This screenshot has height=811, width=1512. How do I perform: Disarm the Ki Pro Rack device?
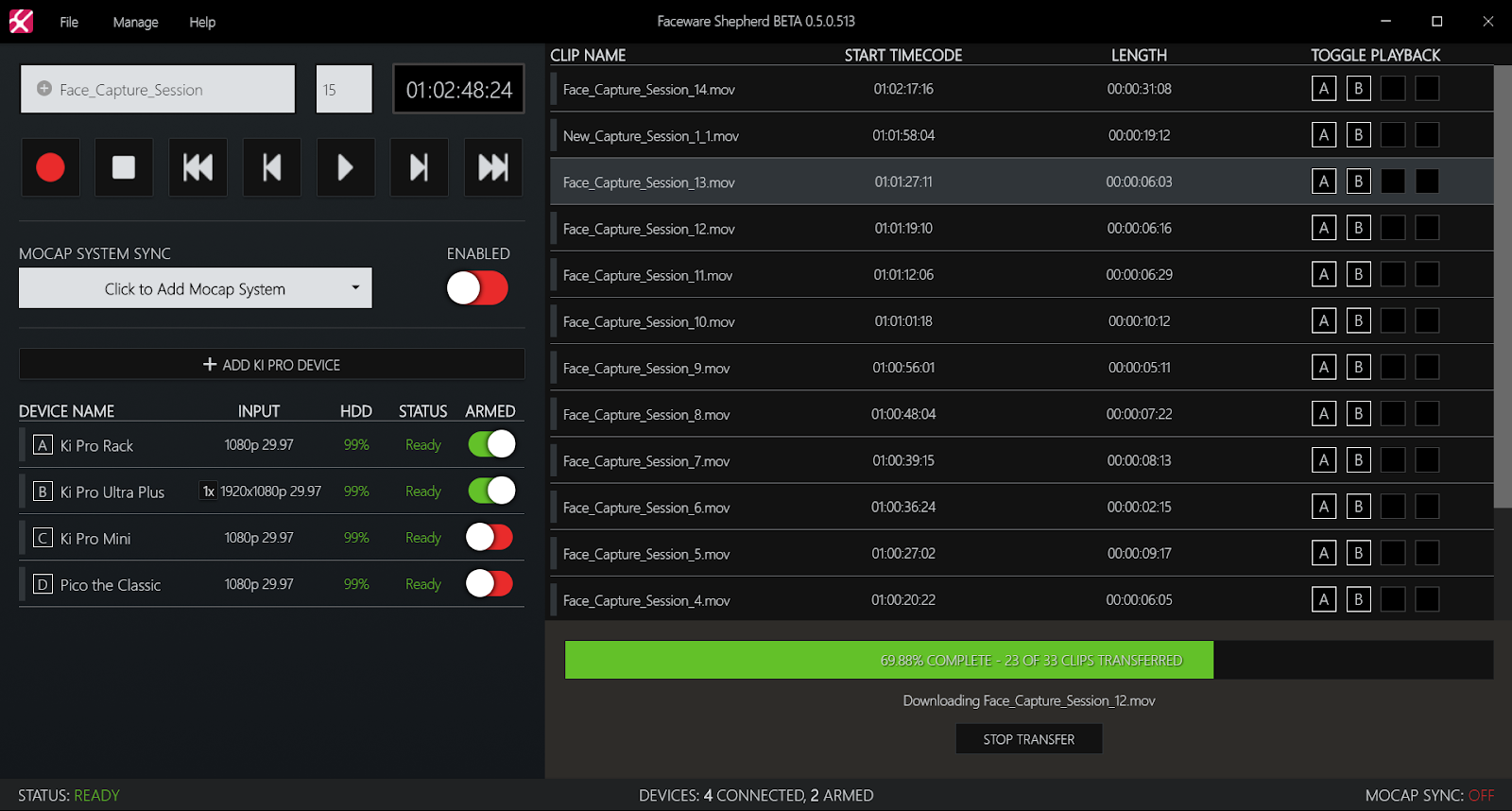coord(491,444)
